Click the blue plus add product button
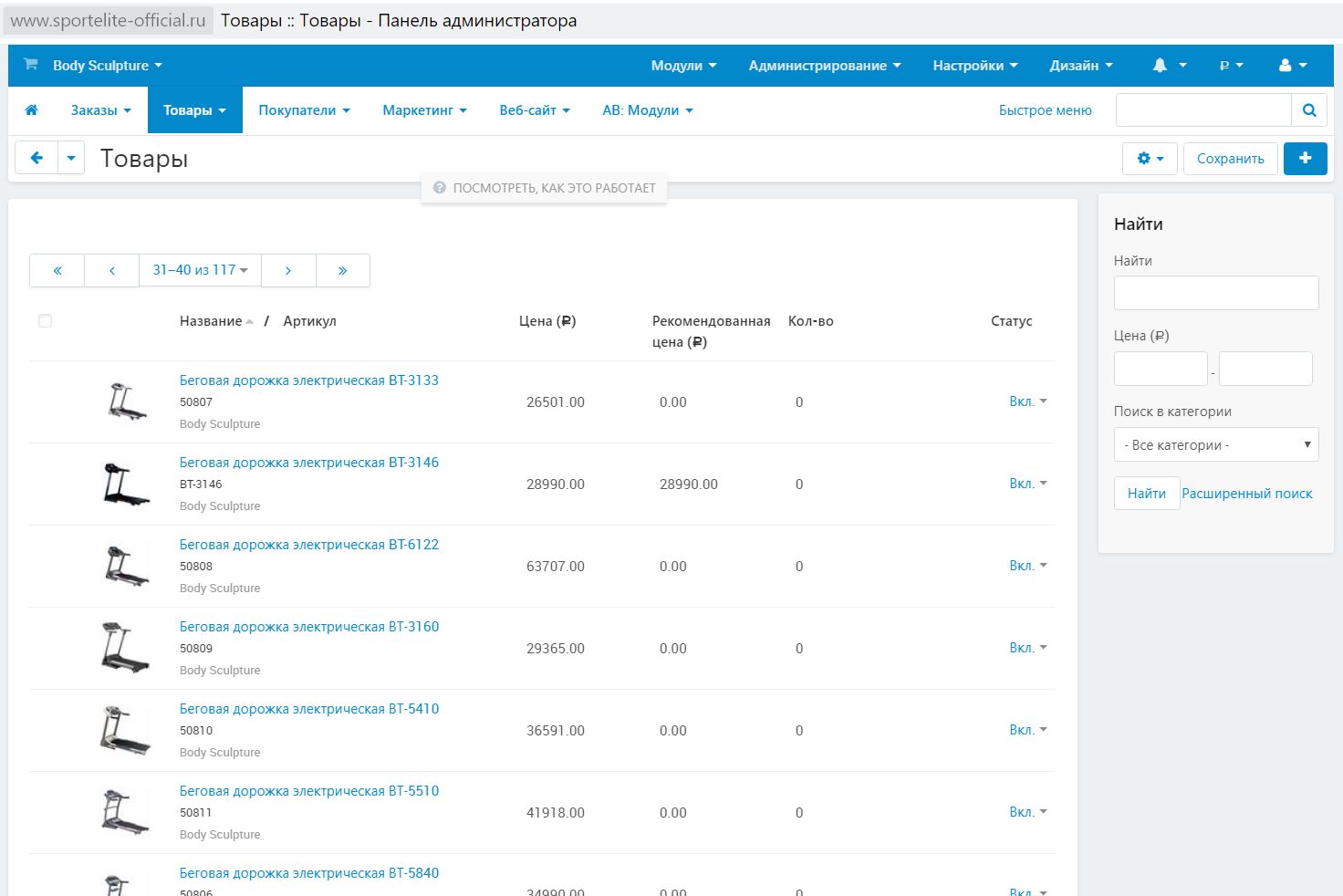The width and height of the screenshot is (1343, 896). (x=1306, y=159)
